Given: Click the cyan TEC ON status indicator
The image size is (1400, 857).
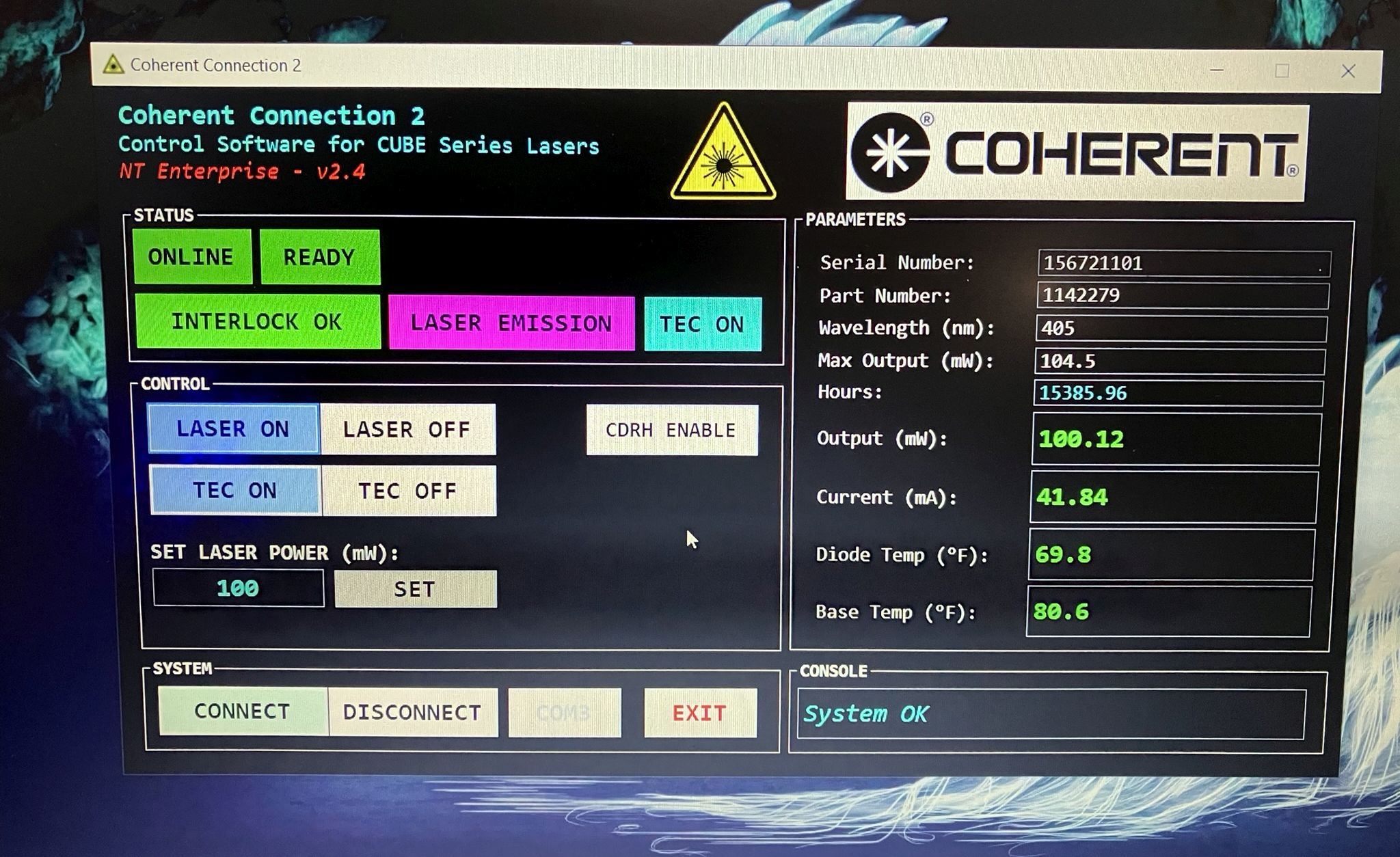Looking at the screenshot, I should pyautogui.click(x=703, y=324).
